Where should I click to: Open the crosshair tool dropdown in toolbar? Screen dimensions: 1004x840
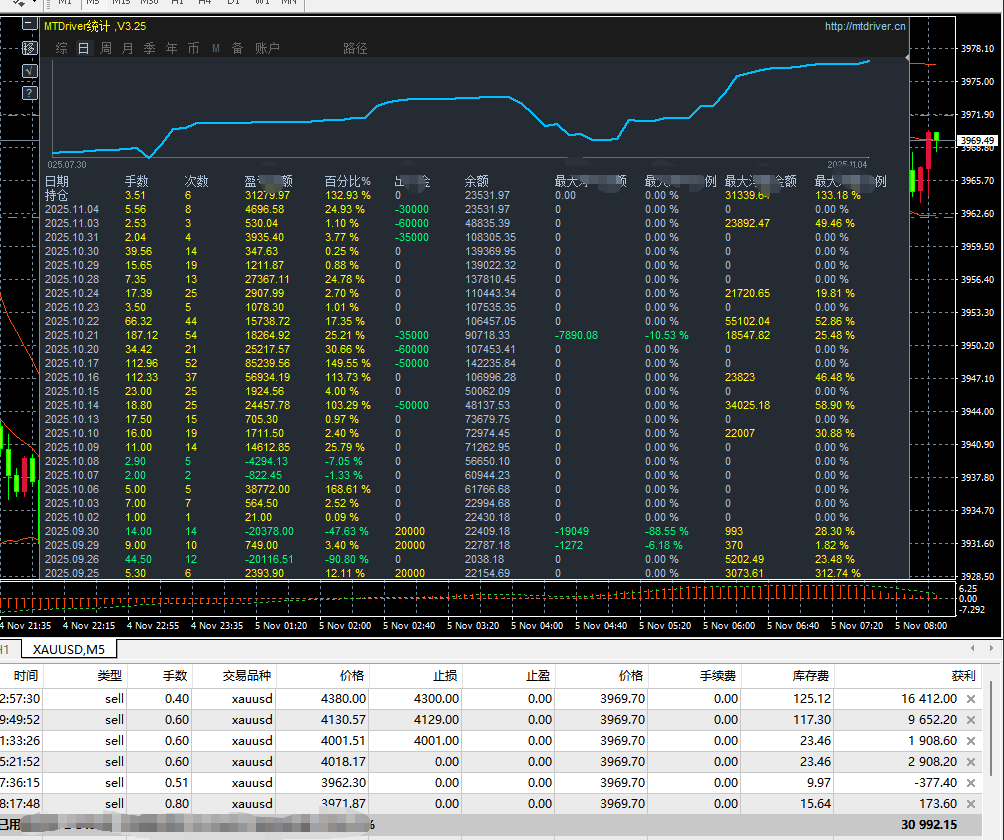click(21, 3)
